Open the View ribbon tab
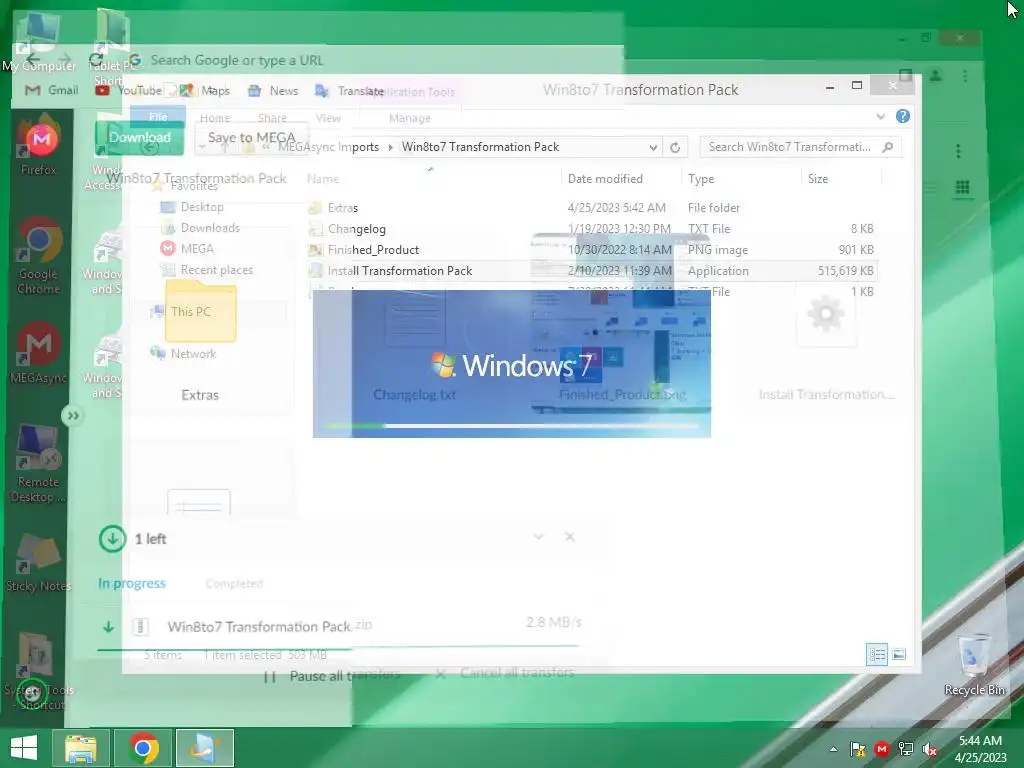1024x768 pixels. click(328, 118)
